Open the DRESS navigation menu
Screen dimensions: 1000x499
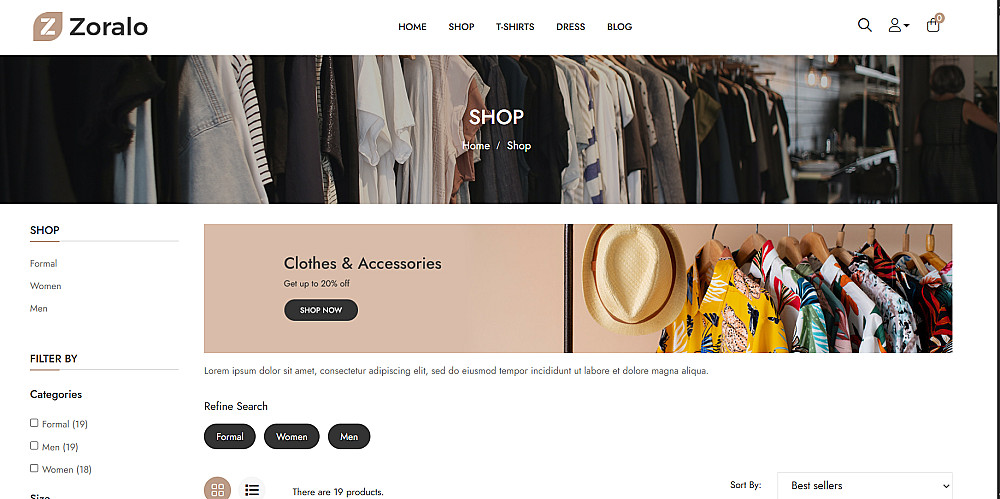click(571, 27)
